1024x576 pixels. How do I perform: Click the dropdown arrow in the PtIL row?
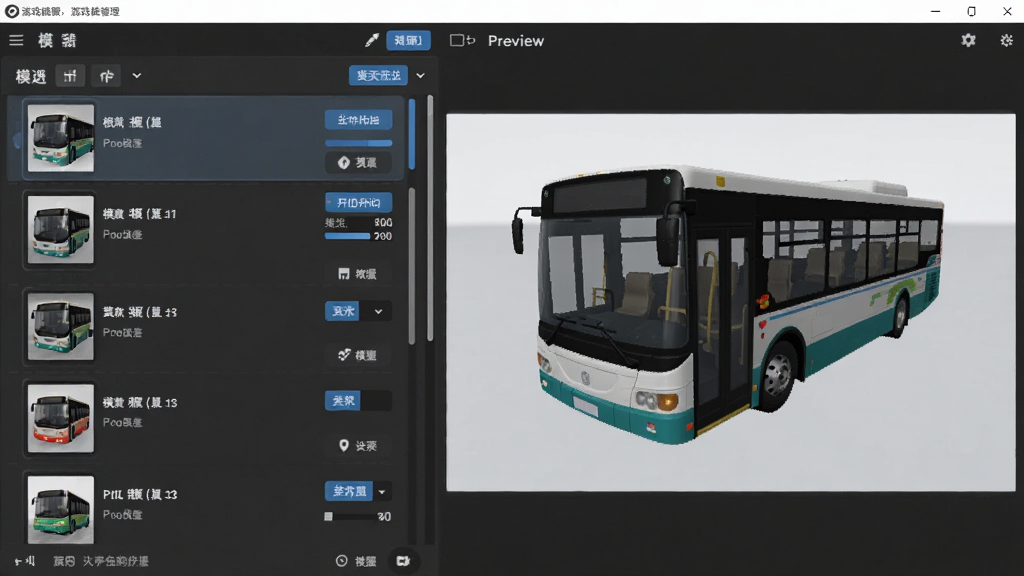(382, 491)
